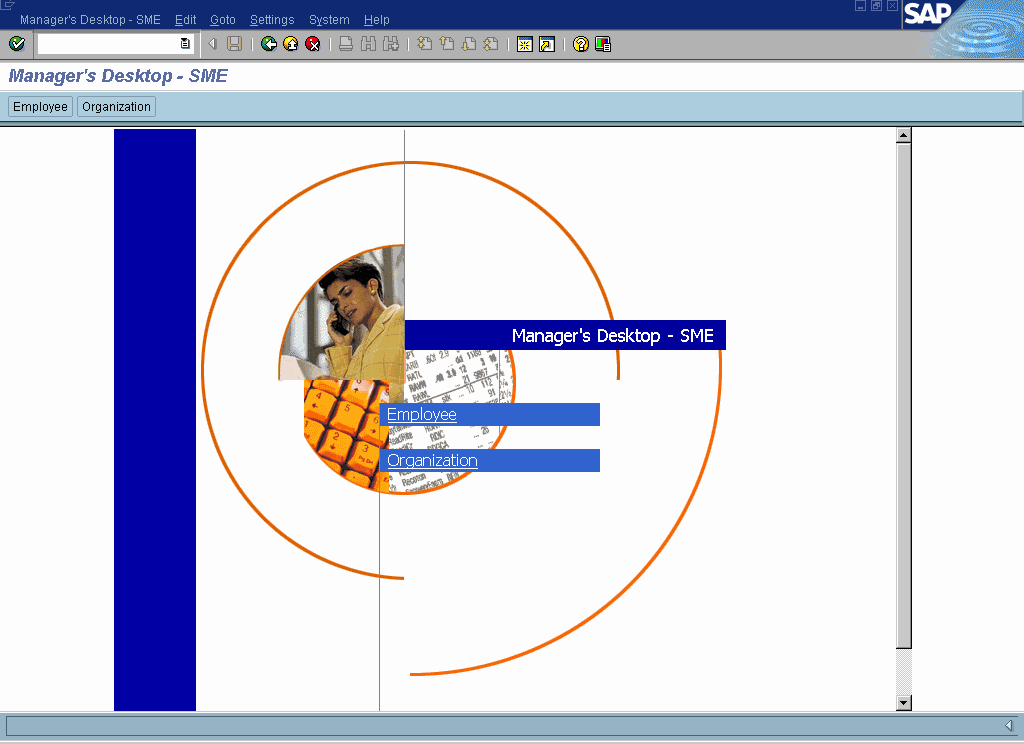This screenshot has height=744, width=1024.
Task: Click the Customize Local Layout icon
Action: (x=603, y=44)
